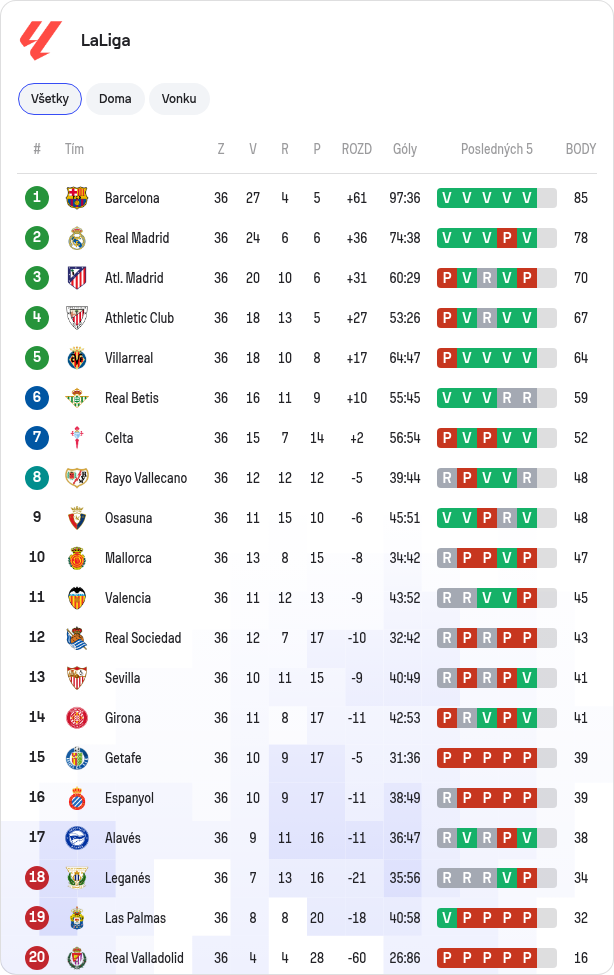Click the Real Betis crest icon
The width and height of the screenshot is (614, 975).
pos(77,398)
